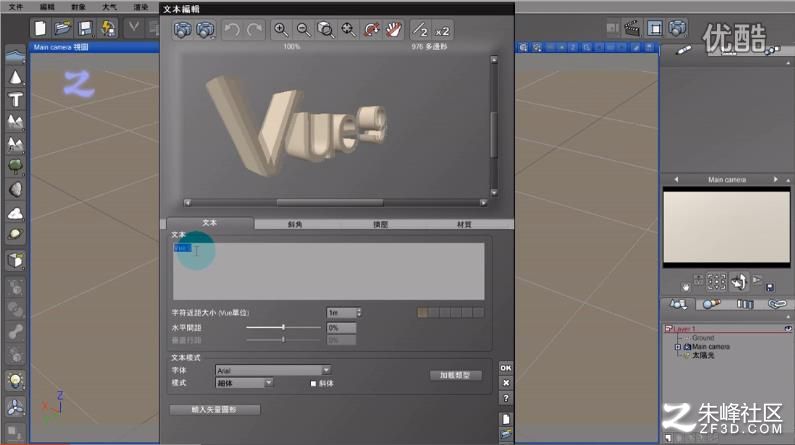Select the Text tool in left toolbar
This screenshot has width=795, height=445.
[16, 100]
